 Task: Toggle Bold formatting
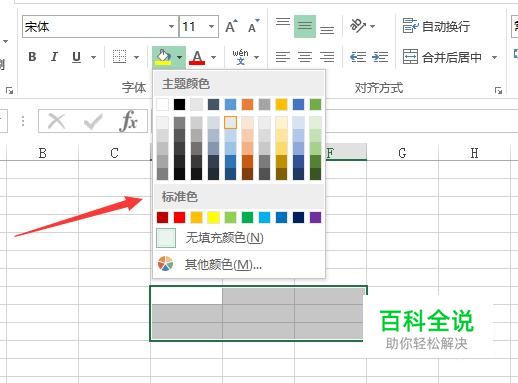coord(32,57)
